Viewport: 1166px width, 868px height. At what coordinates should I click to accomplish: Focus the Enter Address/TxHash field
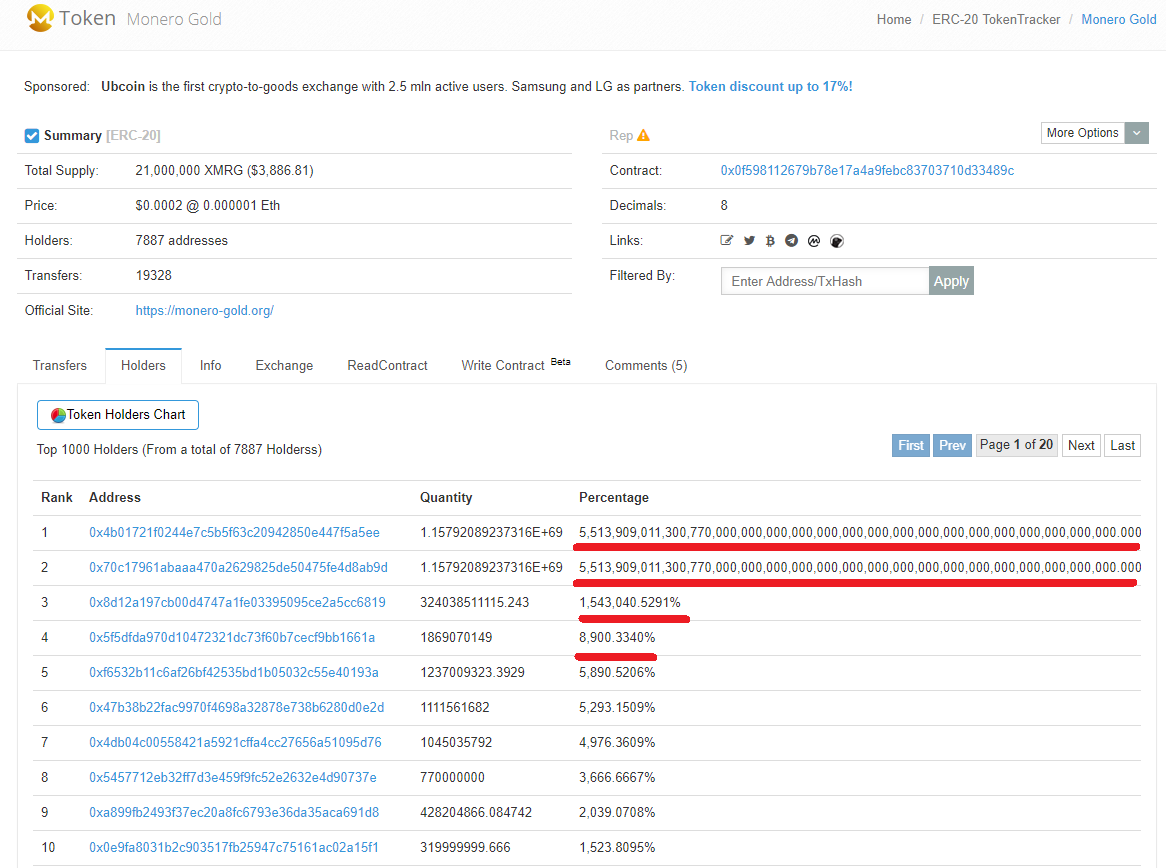(825, 281)
